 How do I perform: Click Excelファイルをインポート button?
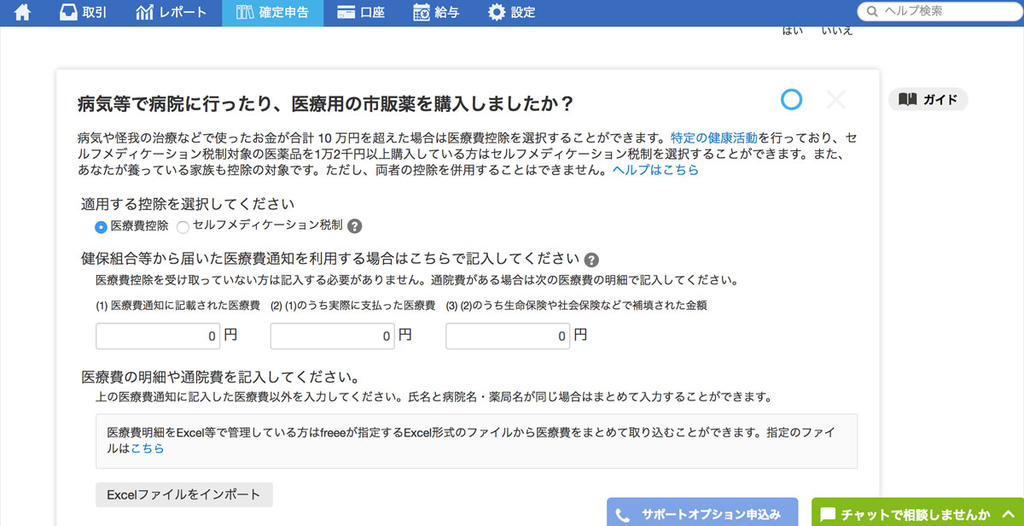(x=184, y=495)
